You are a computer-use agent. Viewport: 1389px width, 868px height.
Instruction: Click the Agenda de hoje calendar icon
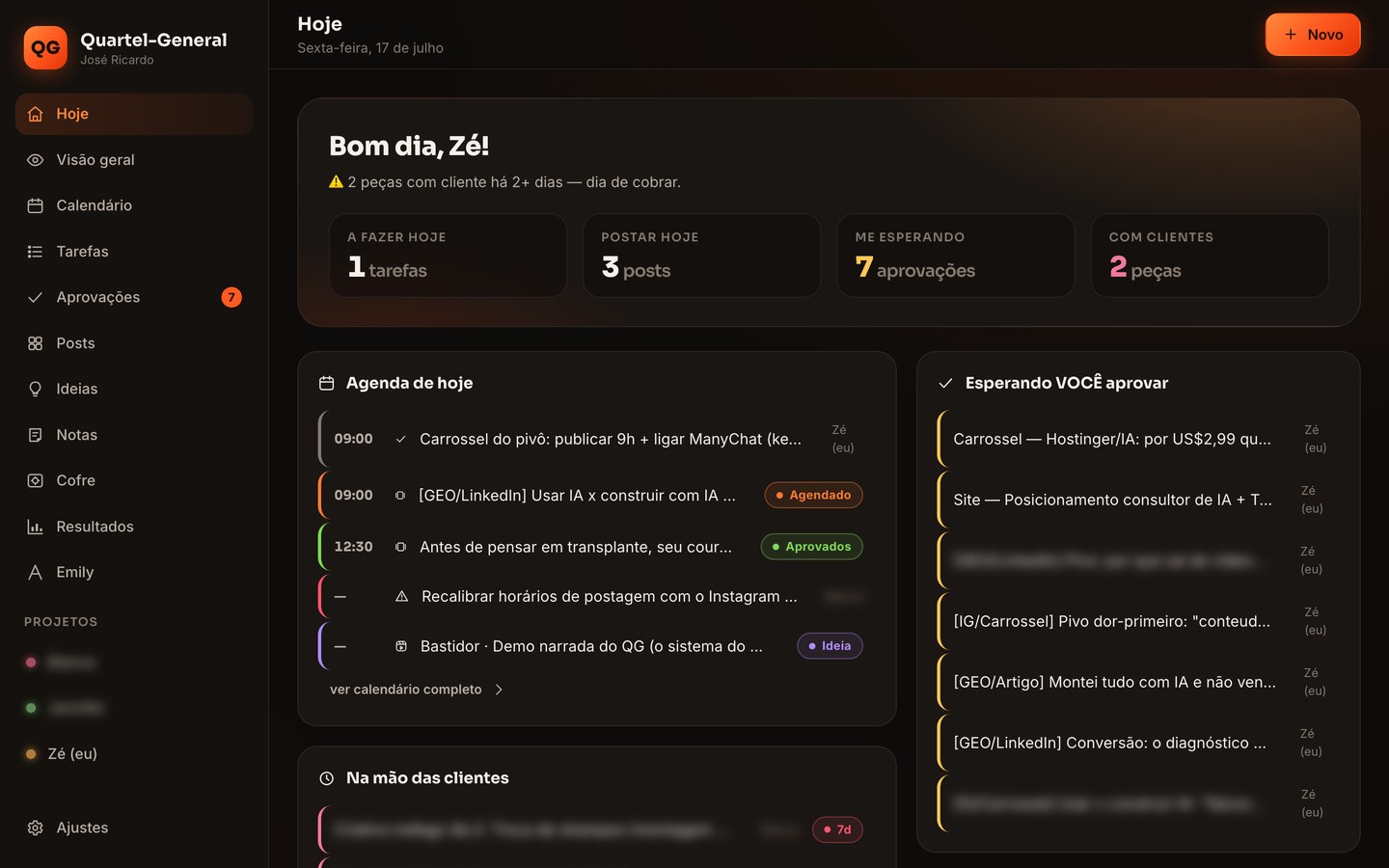pos(326,383)
